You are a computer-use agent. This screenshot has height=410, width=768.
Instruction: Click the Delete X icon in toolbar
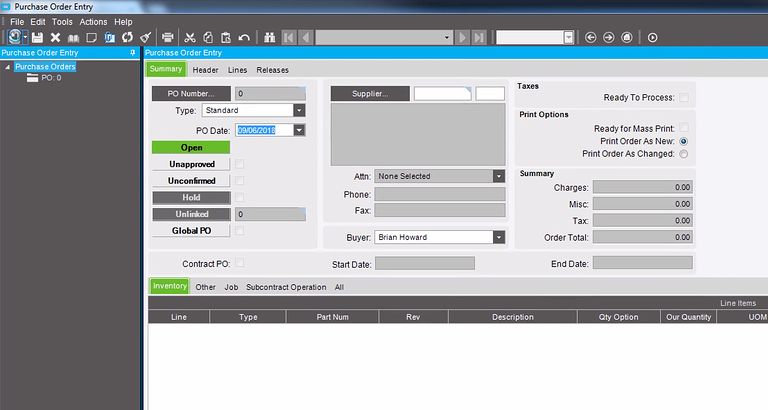click(55, 37)
